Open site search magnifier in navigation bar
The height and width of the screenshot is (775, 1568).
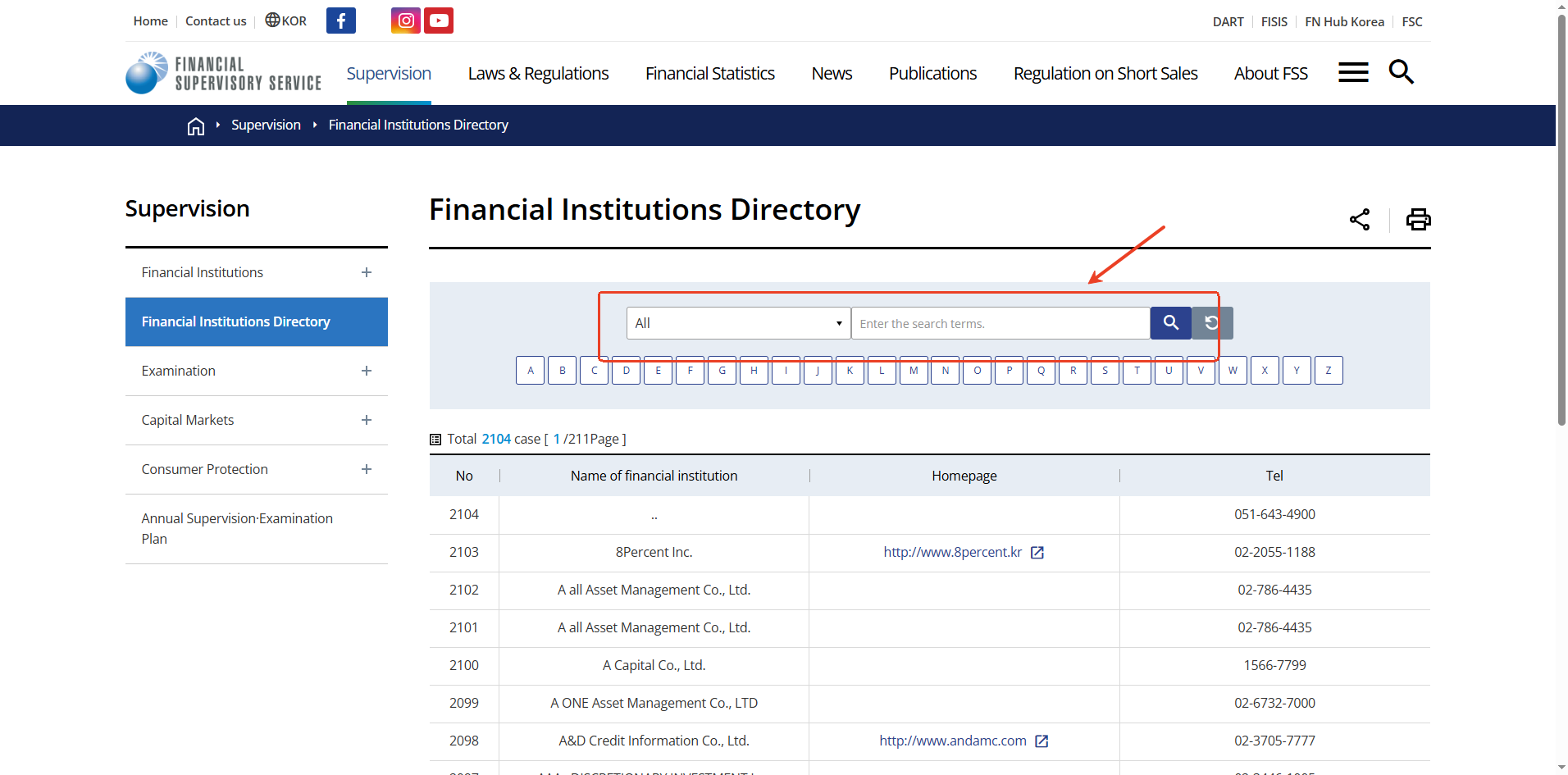click(x=1401, y=73)
